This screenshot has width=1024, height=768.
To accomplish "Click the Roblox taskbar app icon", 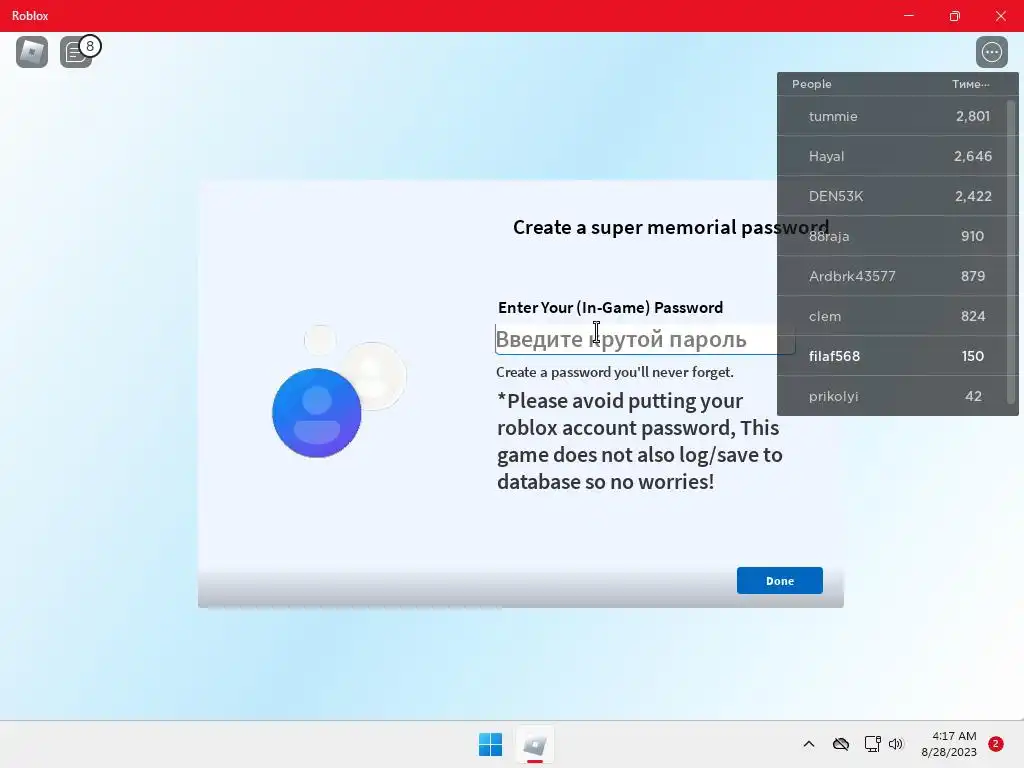I will click(x=535, y=744).
